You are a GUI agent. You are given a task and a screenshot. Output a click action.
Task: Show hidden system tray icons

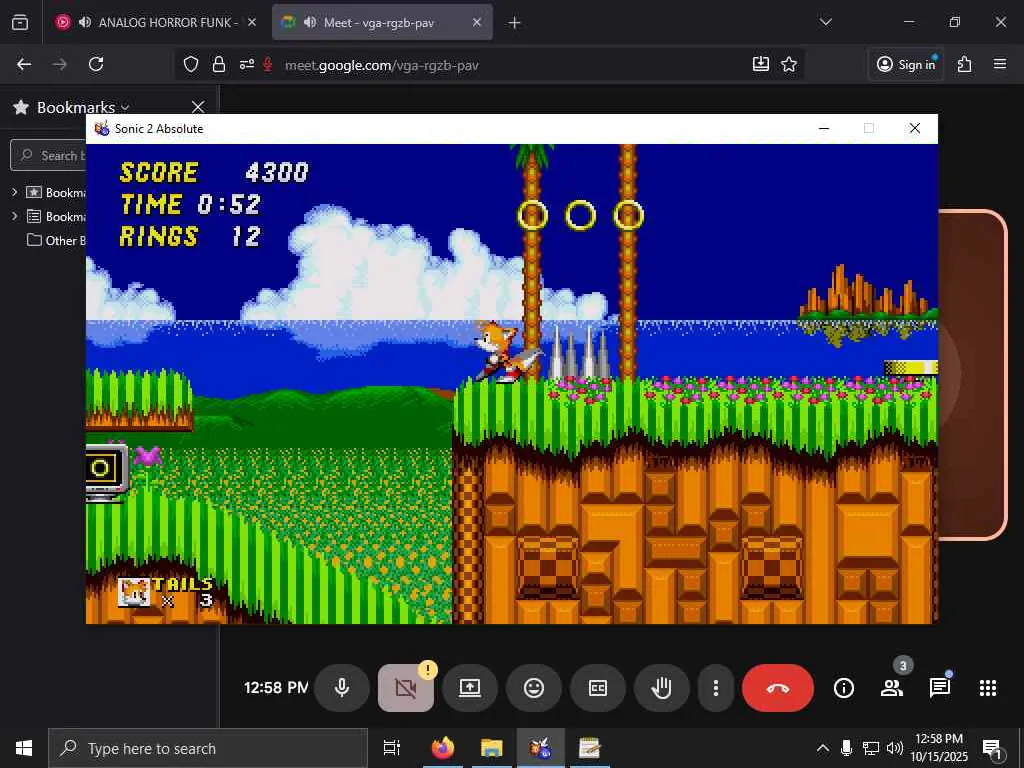[823, 748]
